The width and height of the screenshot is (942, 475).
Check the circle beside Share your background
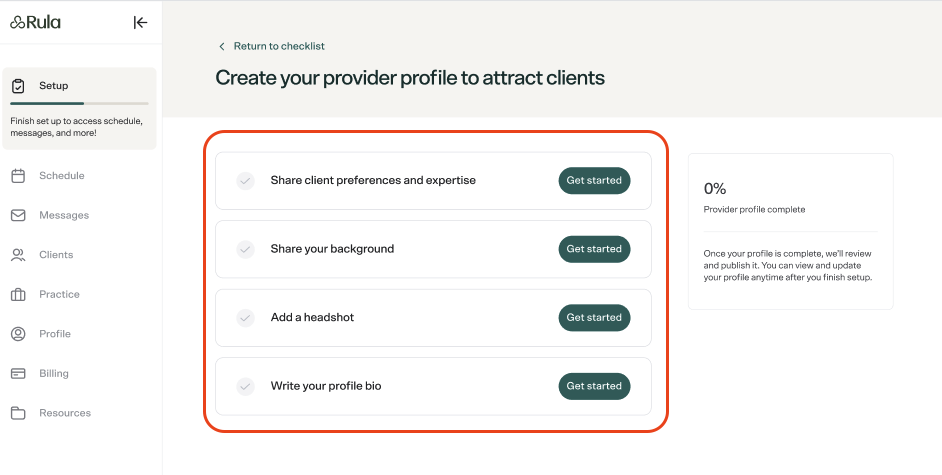pos(245,249)
